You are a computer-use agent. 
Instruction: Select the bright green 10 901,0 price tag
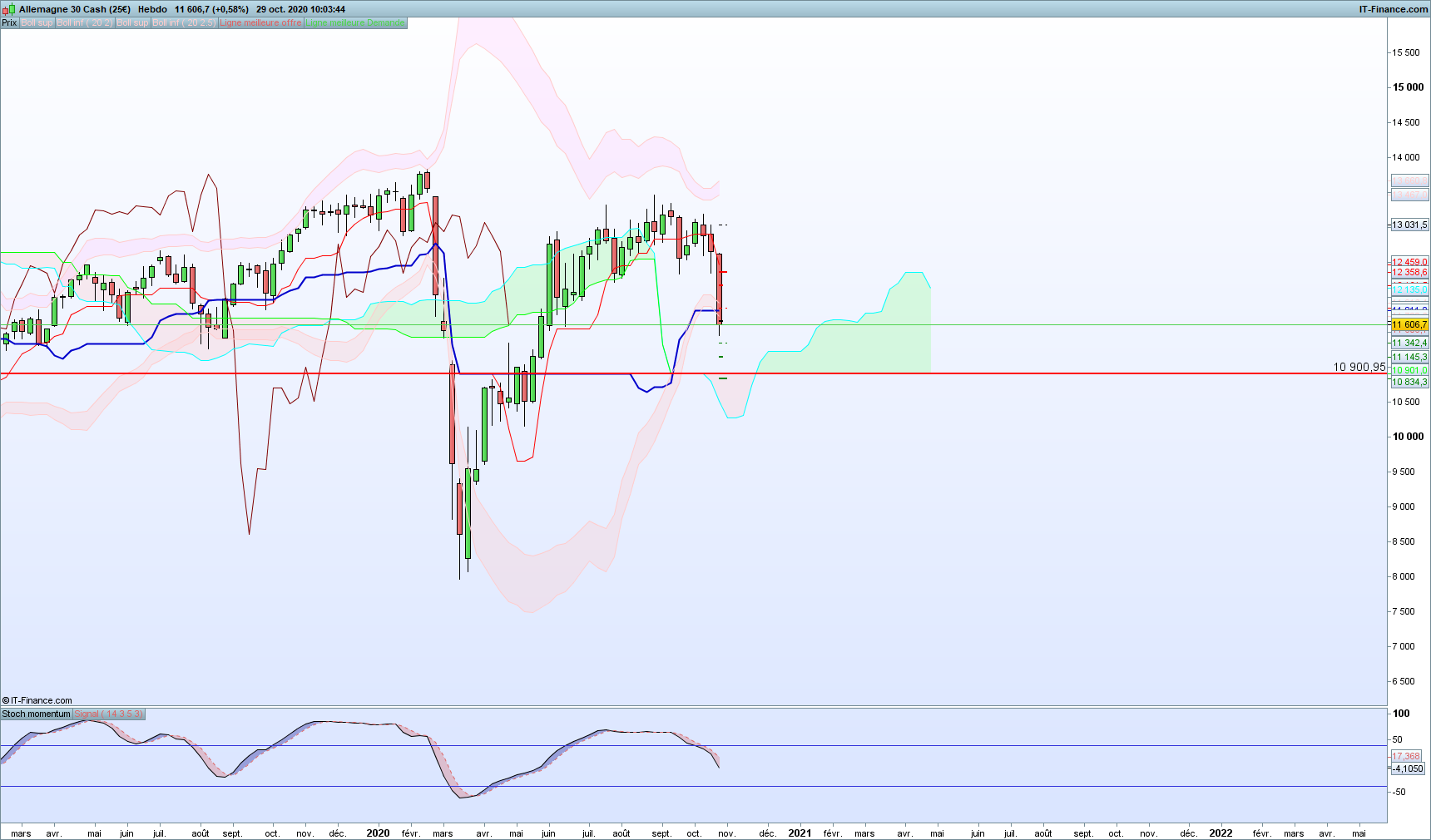point(1409,370)
